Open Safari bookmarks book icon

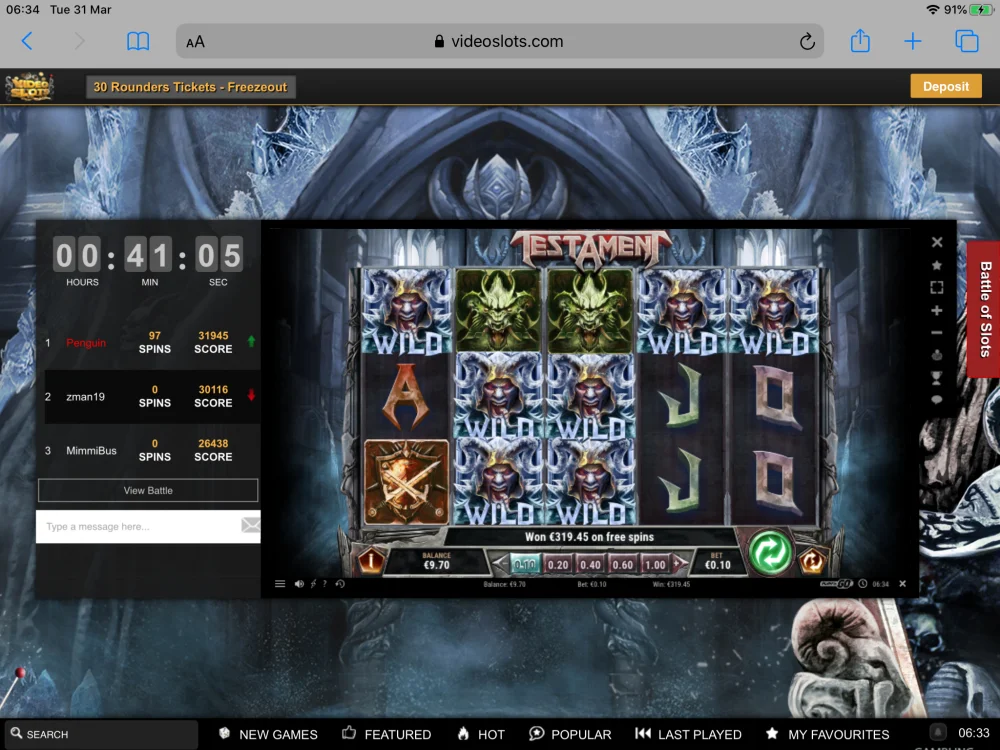click(138, 41)
